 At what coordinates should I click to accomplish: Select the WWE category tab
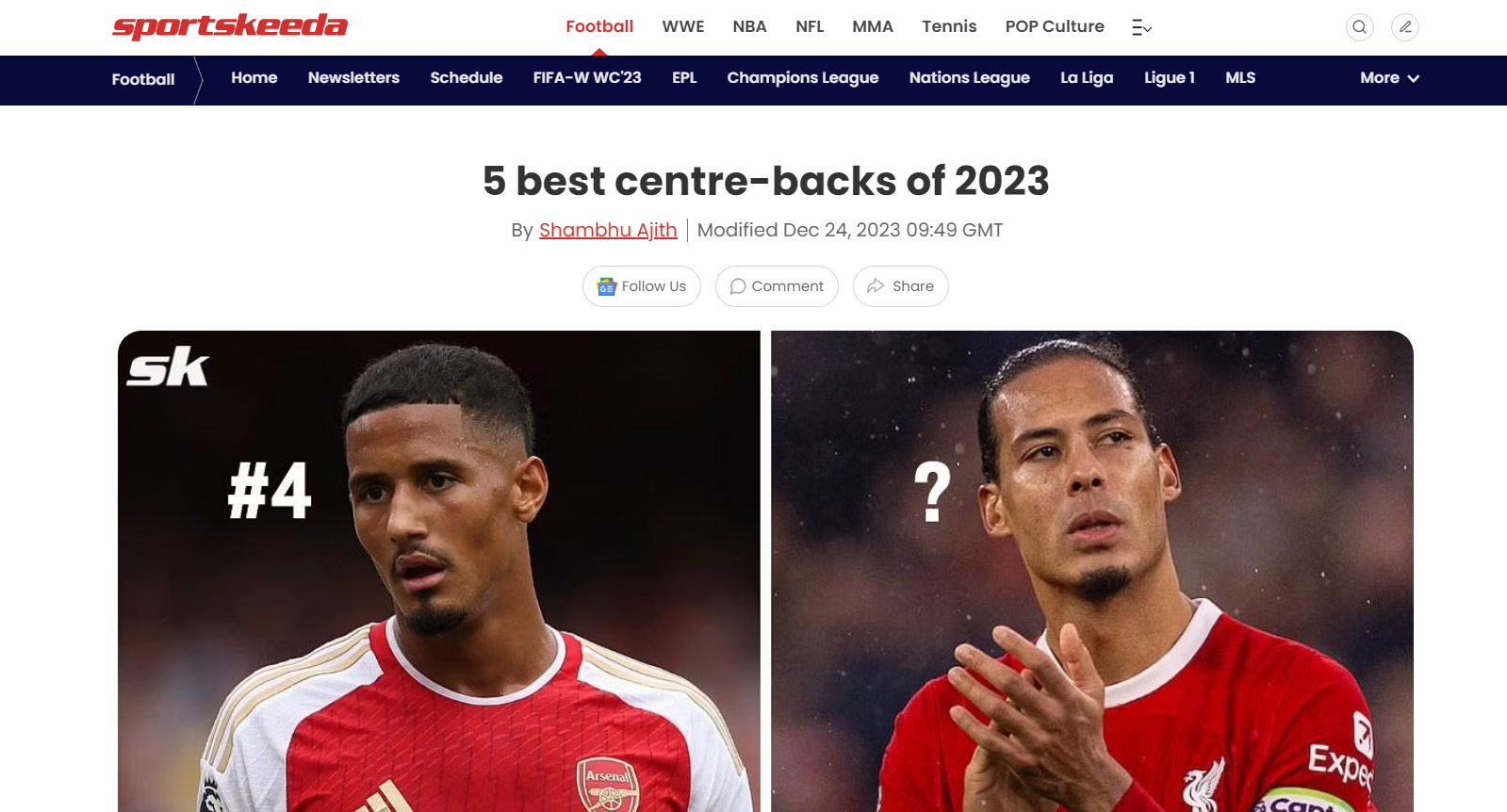click(x=683, y=26)
